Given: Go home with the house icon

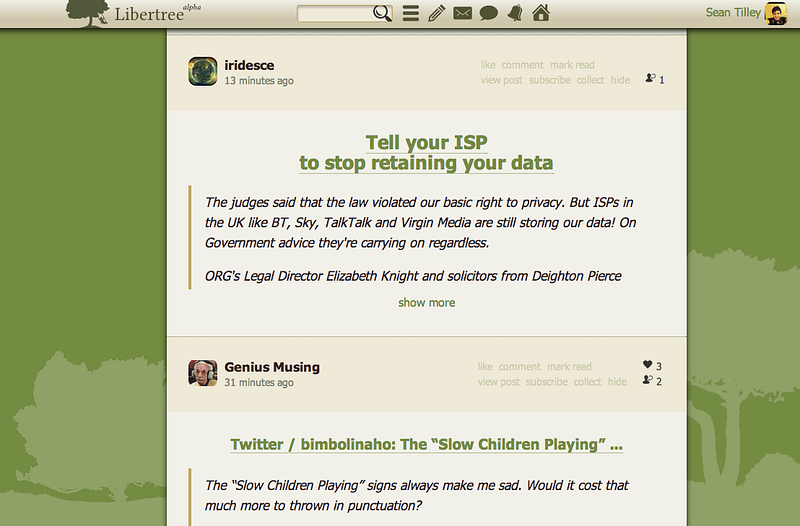Looking at the screenshot, I should pyautogui.click(x=541, y=13).
